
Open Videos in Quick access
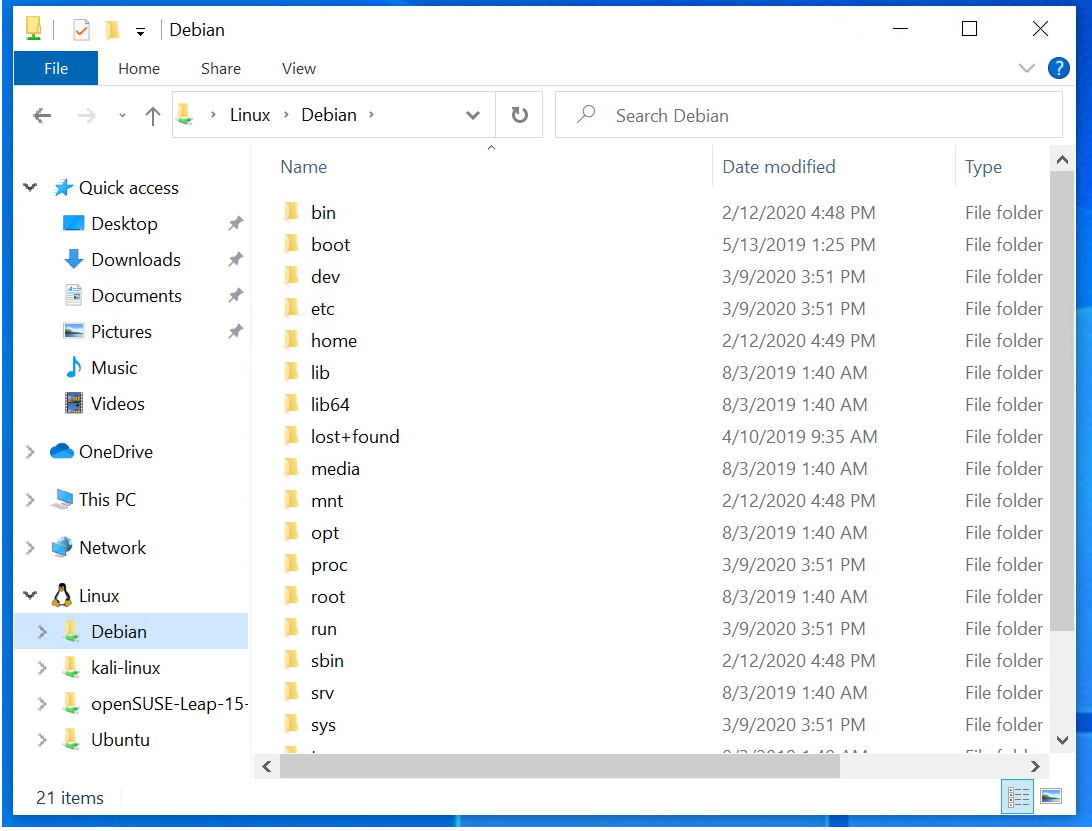click(118, 404)
